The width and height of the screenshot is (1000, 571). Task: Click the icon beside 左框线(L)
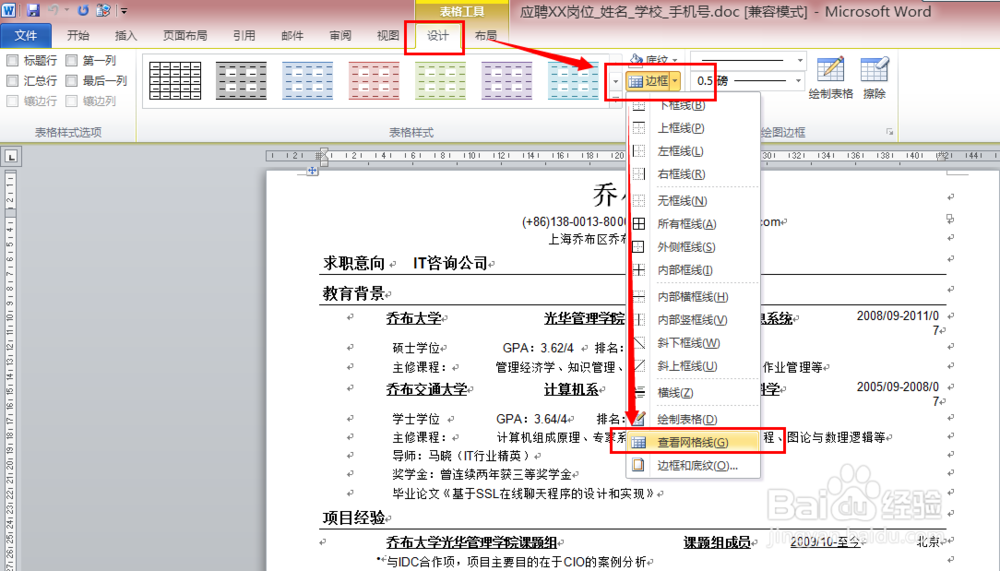(638, 151)
